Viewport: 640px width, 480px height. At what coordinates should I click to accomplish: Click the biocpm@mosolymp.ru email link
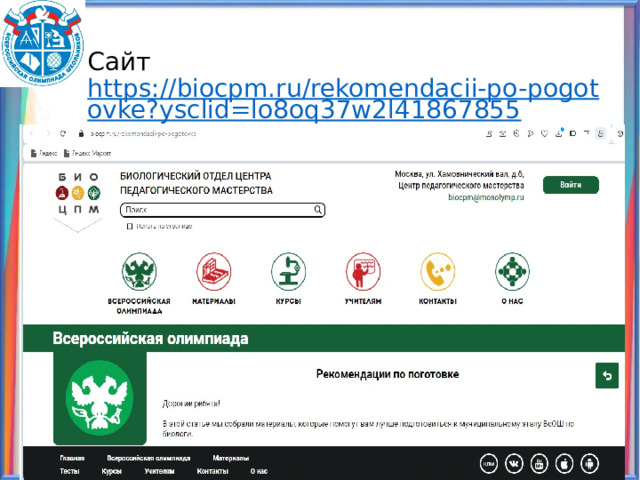[486, 197]
